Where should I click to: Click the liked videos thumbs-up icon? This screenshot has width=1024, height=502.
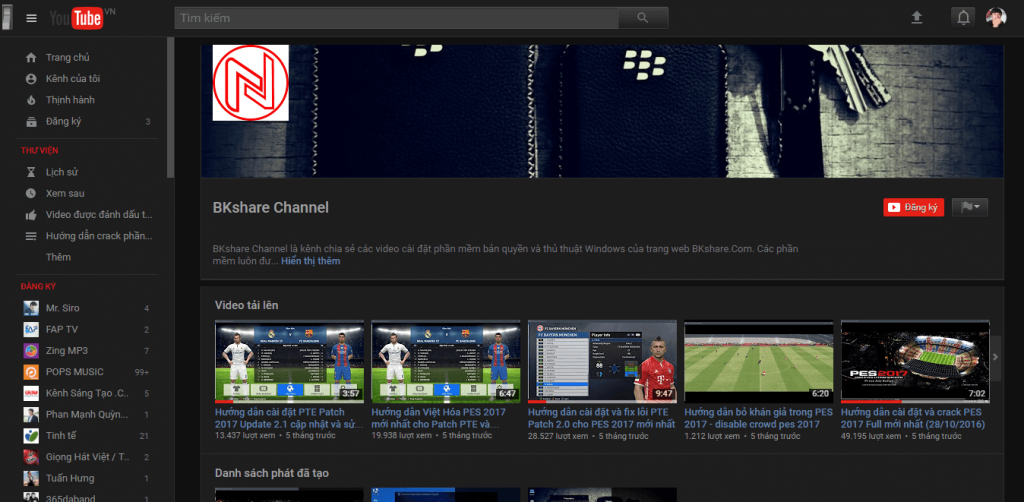click(x=31, y=215)
